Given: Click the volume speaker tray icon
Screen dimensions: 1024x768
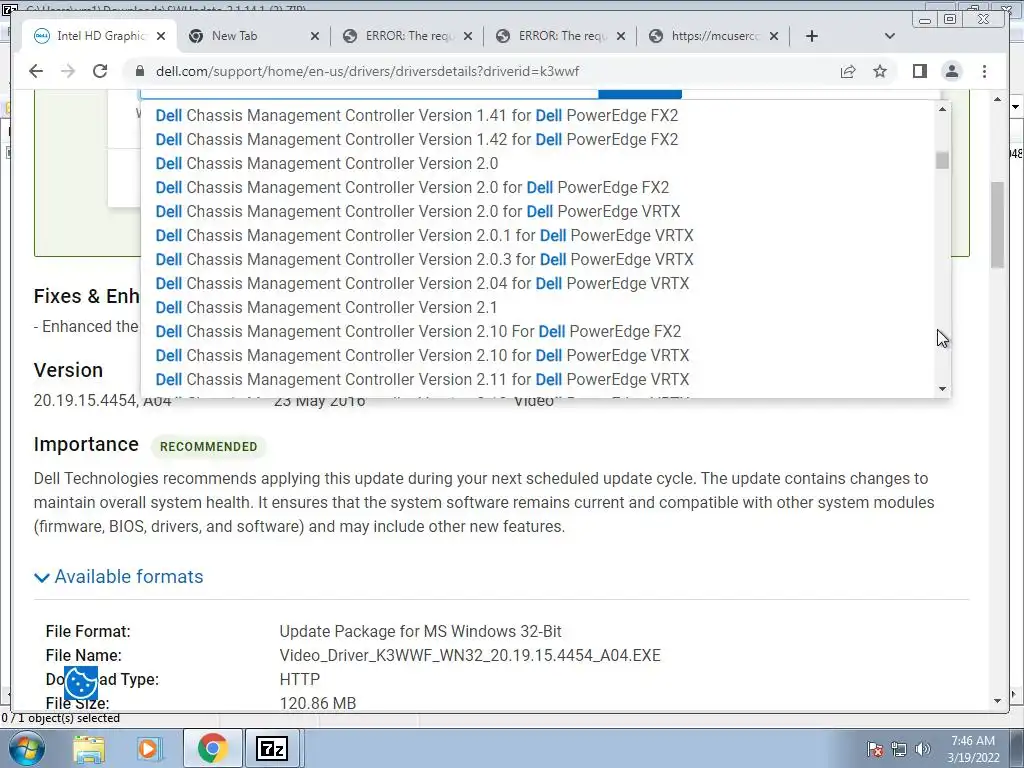Looking at the screenshot, I should [923, 749].
